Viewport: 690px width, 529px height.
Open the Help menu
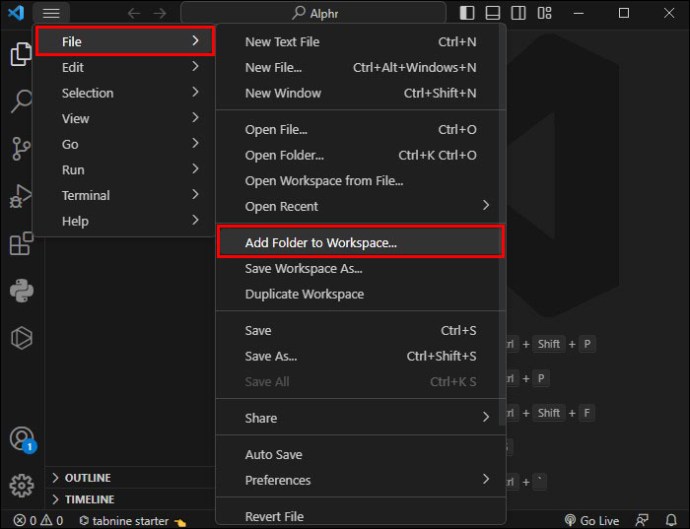pos(125,220)
